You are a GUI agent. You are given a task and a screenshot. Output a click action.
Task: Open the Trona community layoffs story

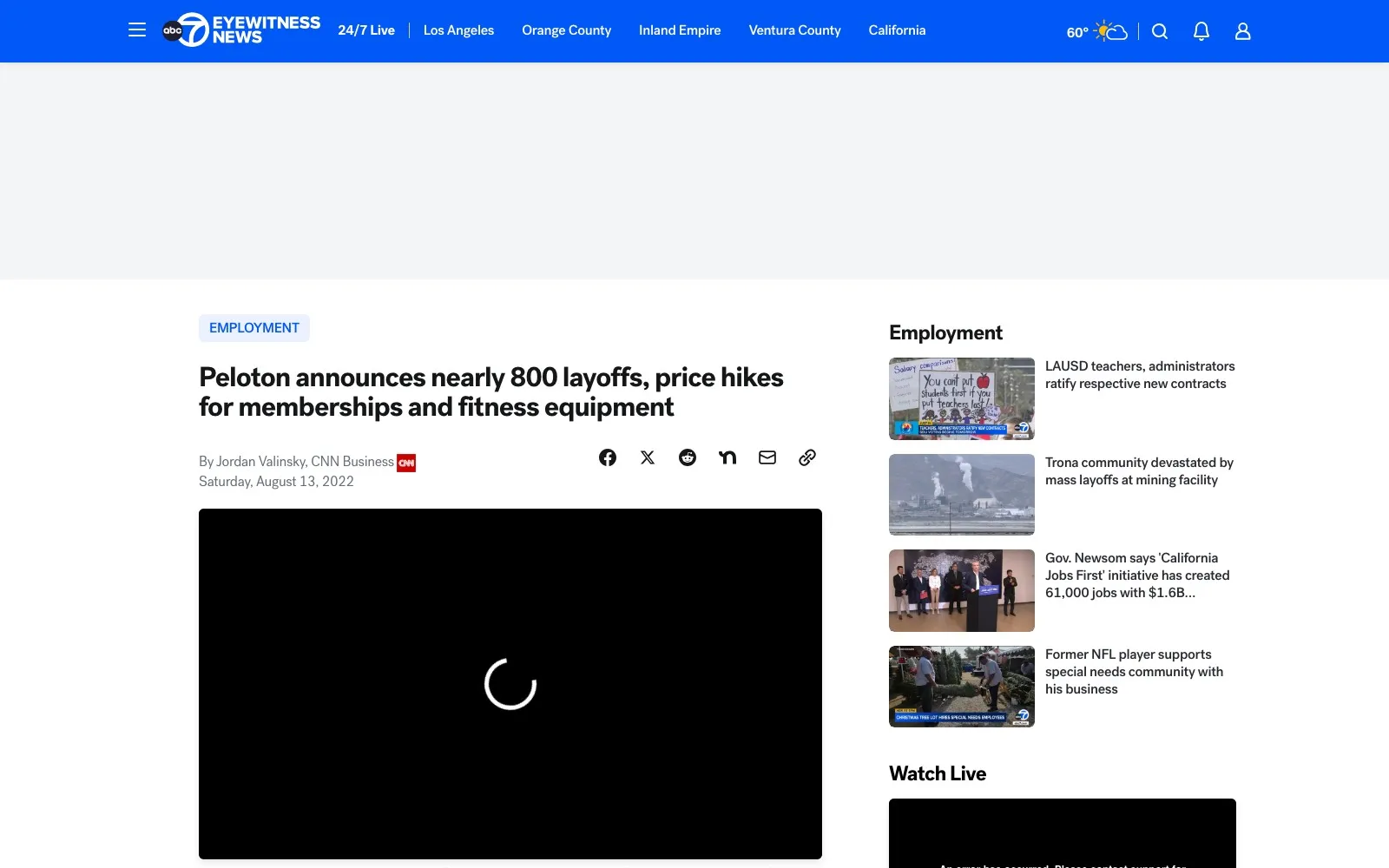point(1139,471)
